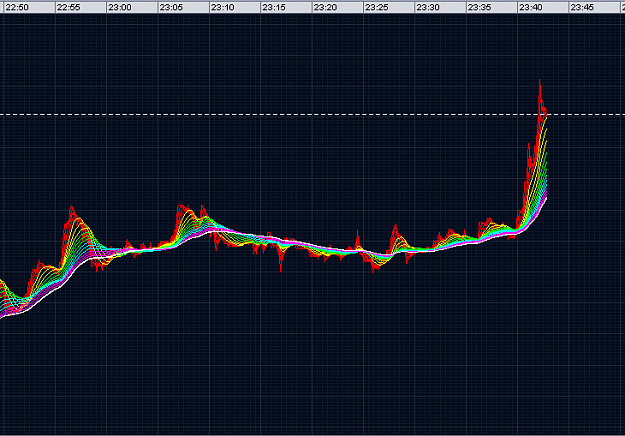
Task: Click the 23:00 time axis label
Action: pos(120,8)
